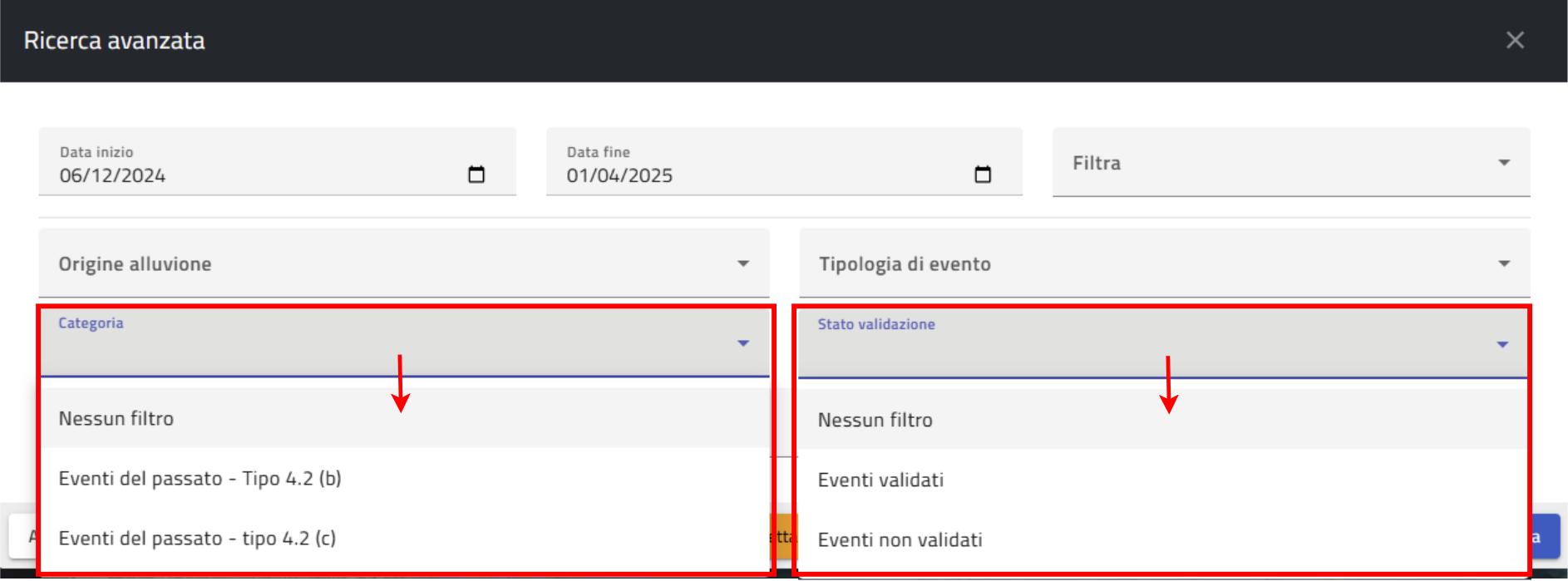The width and height of the screenshot is (1568, 581).
Task: Pick the Eventi validati option
Action: click(880, 480)
